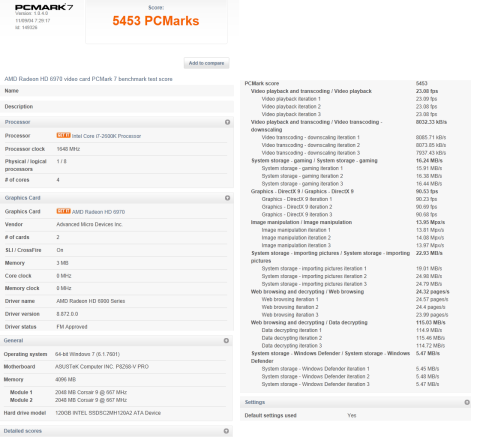Click the General section header title
This screenshot has width=480, height=437.
click(x=13, y=341)
